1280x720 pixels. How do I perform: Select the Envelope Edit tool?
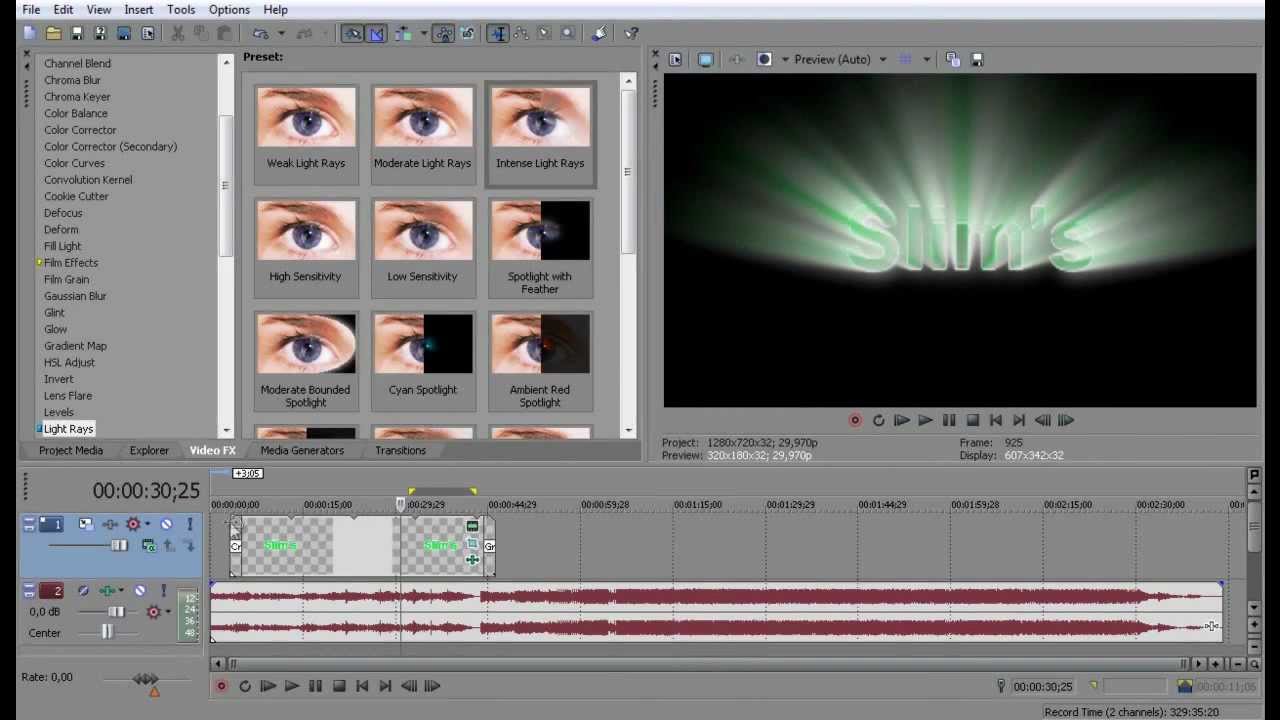tap(521, 33)
